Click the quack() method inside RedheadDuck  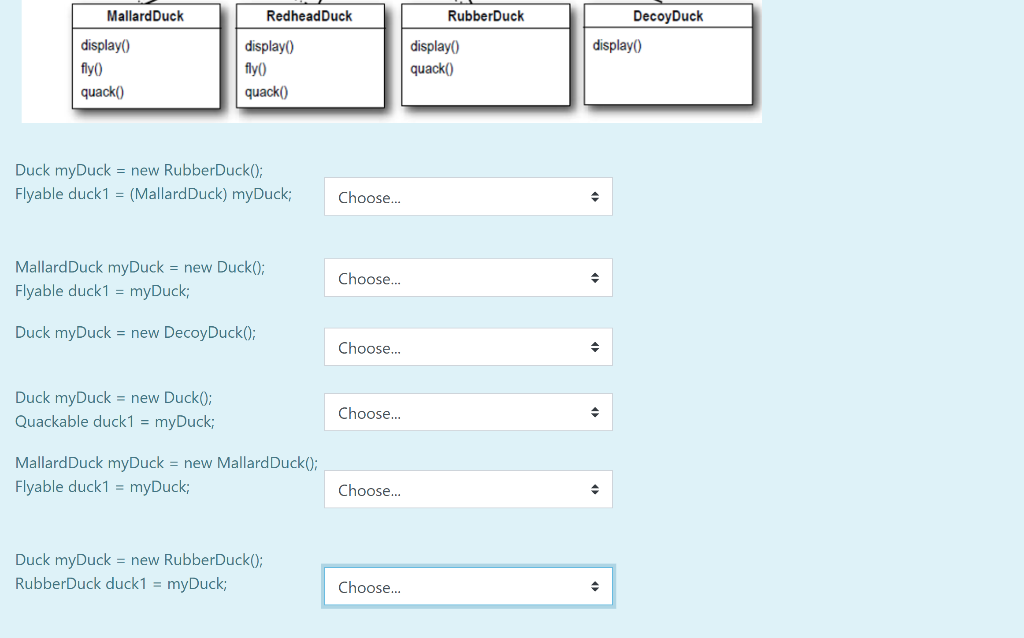coord(264,92)
